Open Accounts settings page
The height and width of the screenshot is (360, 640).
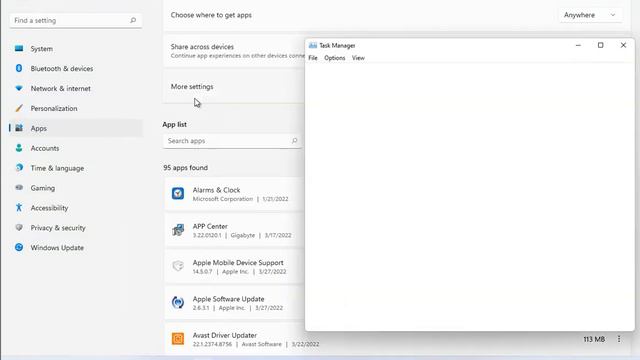pos(45,148)
